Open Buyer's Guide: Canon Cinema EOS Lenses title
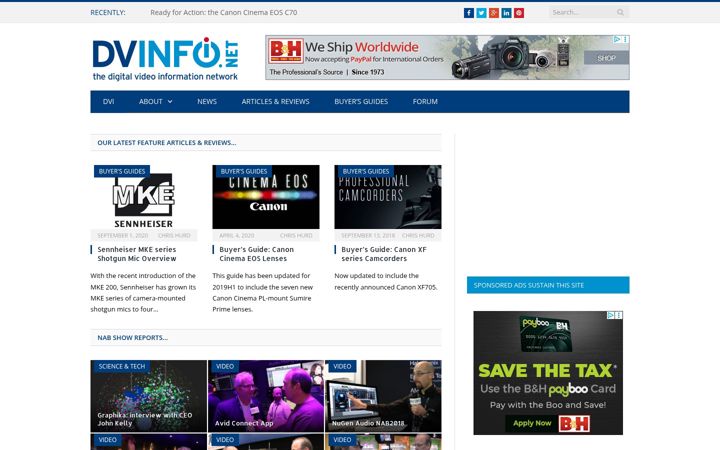Screen dimensions: 720x450 [257, 254]
